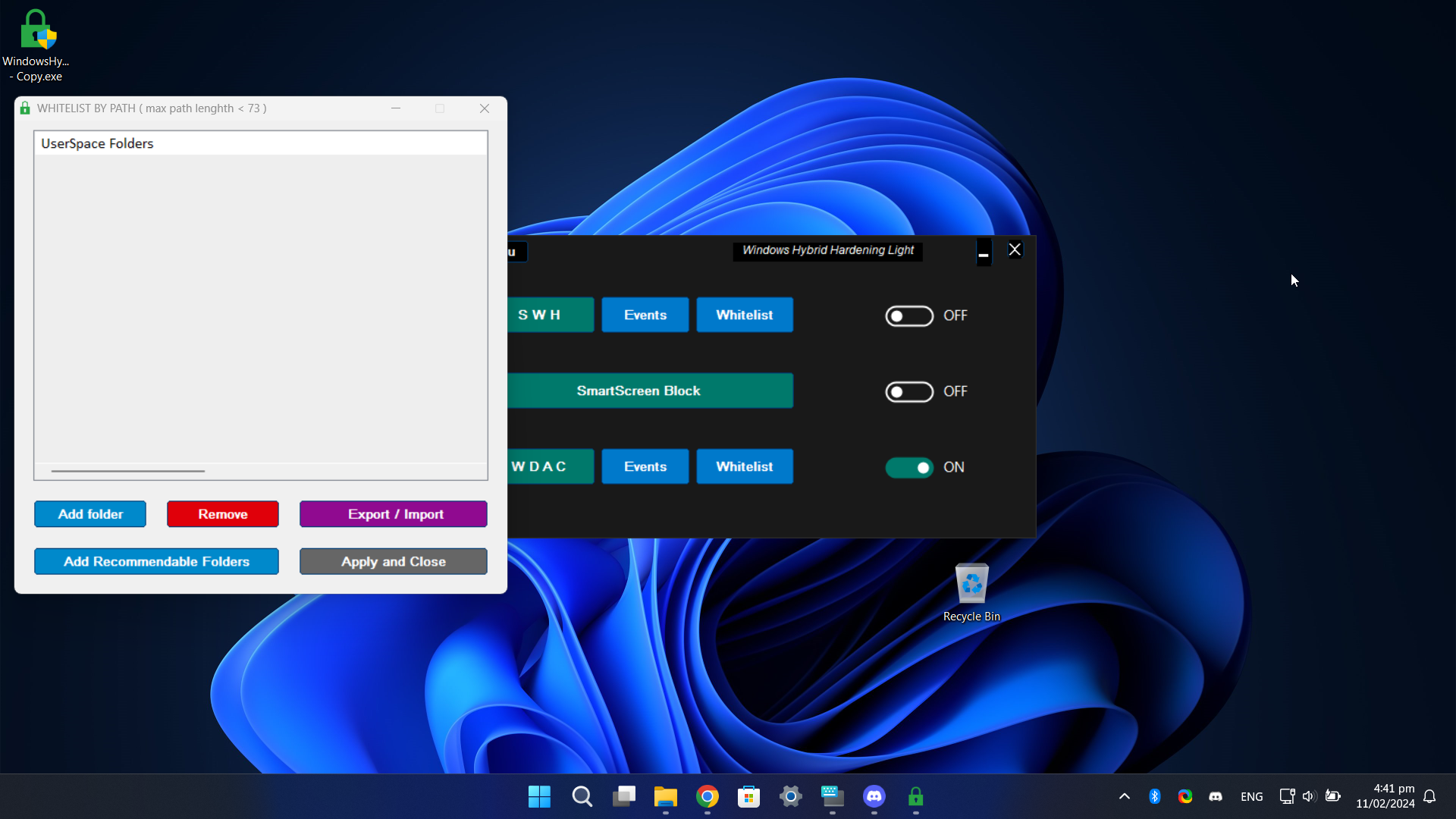Viewport: 1456px width, 819px height.
Task: Expand the hidden system tray icons chevron
Action: pyautogui.click(x=1124, y=796)
